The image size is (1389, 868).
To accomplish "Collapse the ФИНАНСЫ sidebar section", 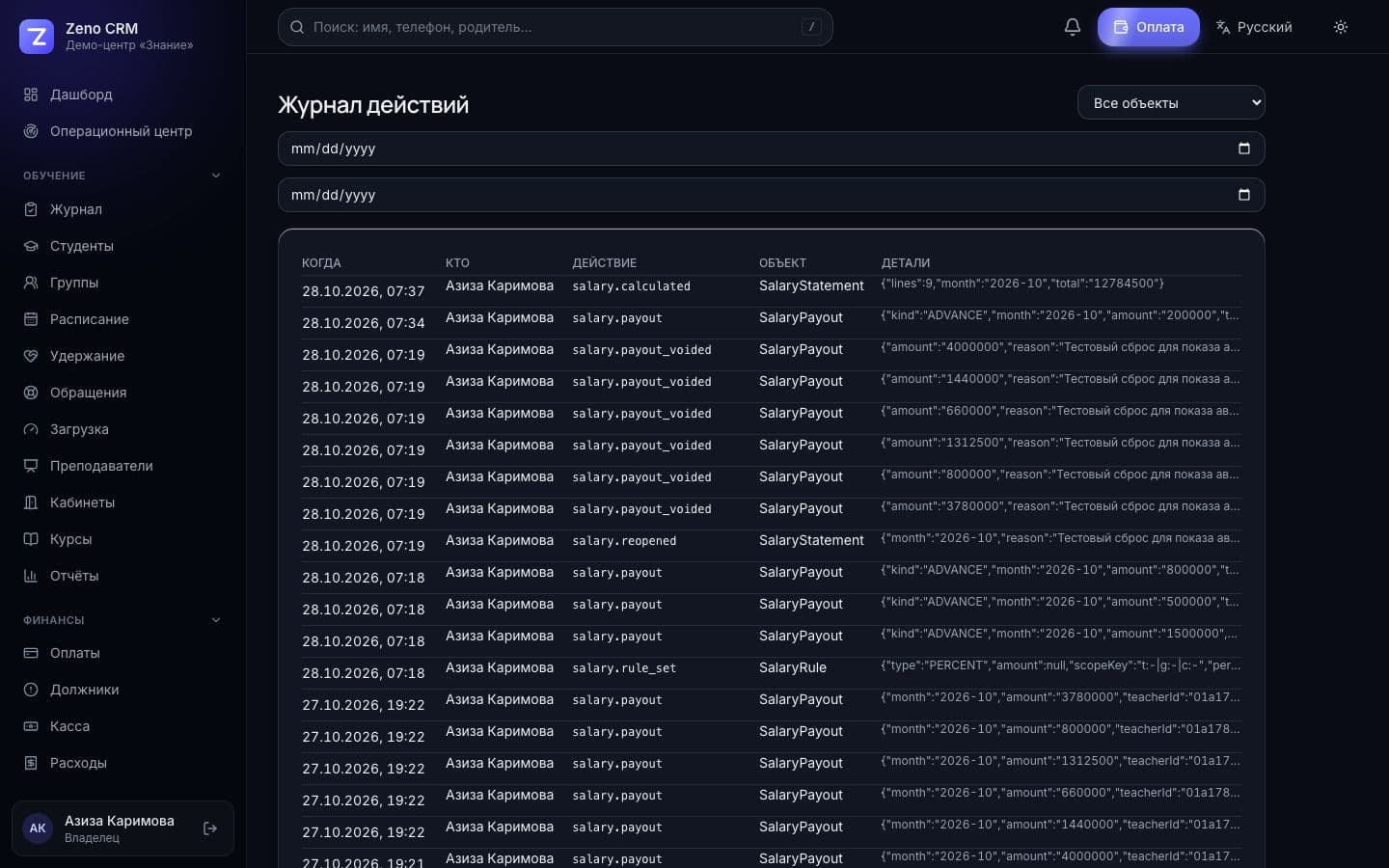I will [215, 620].
